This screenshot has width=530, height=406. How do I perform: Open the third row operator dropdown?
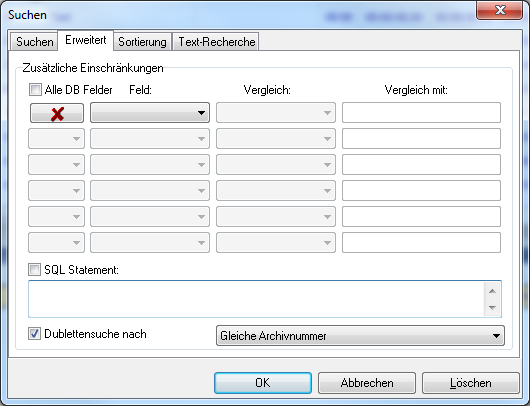[56, 165]
